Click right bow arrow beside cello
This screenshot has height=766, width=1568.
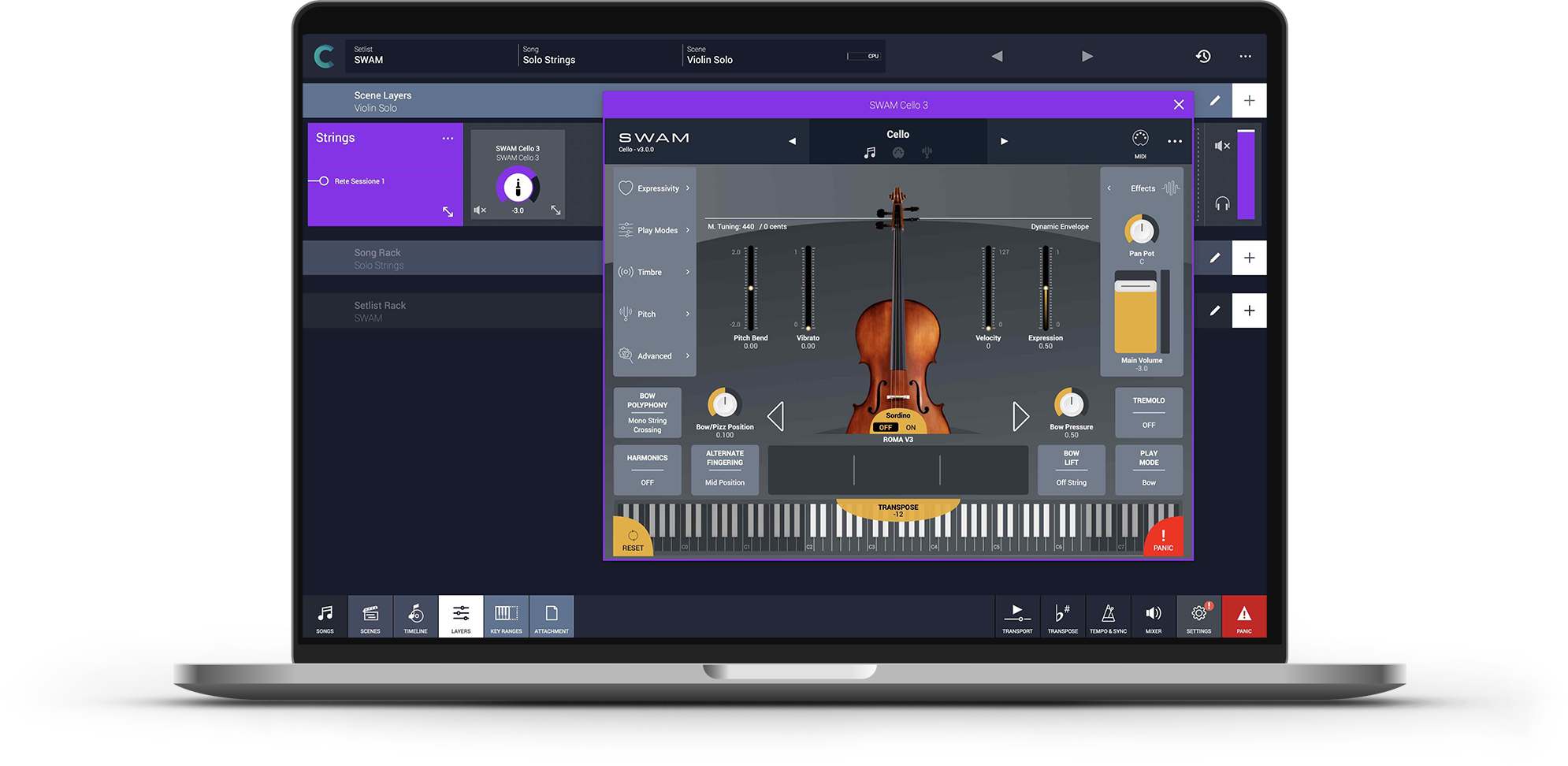click(1021, 416)
